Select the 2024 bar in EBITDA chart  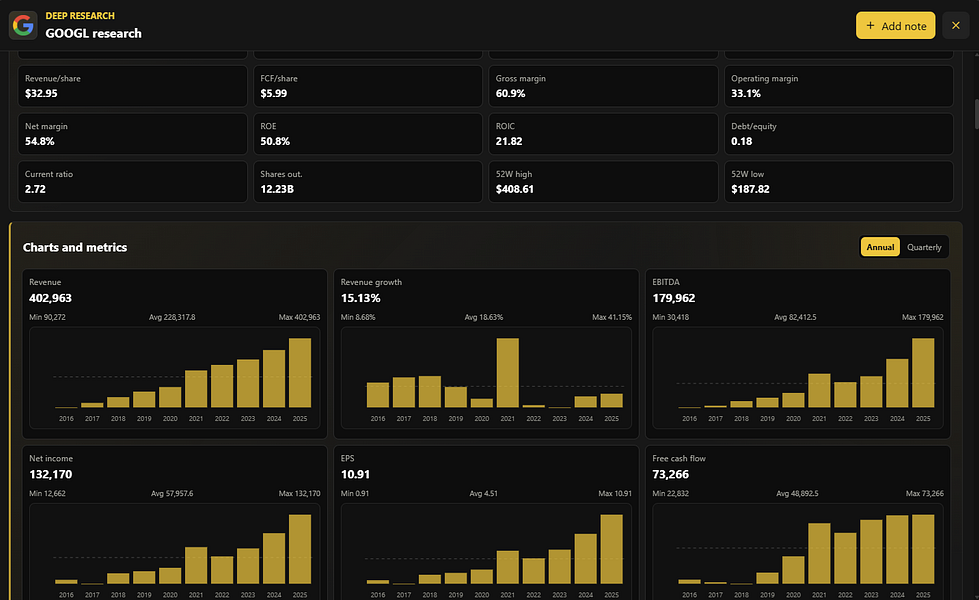(x=897, y=383)
